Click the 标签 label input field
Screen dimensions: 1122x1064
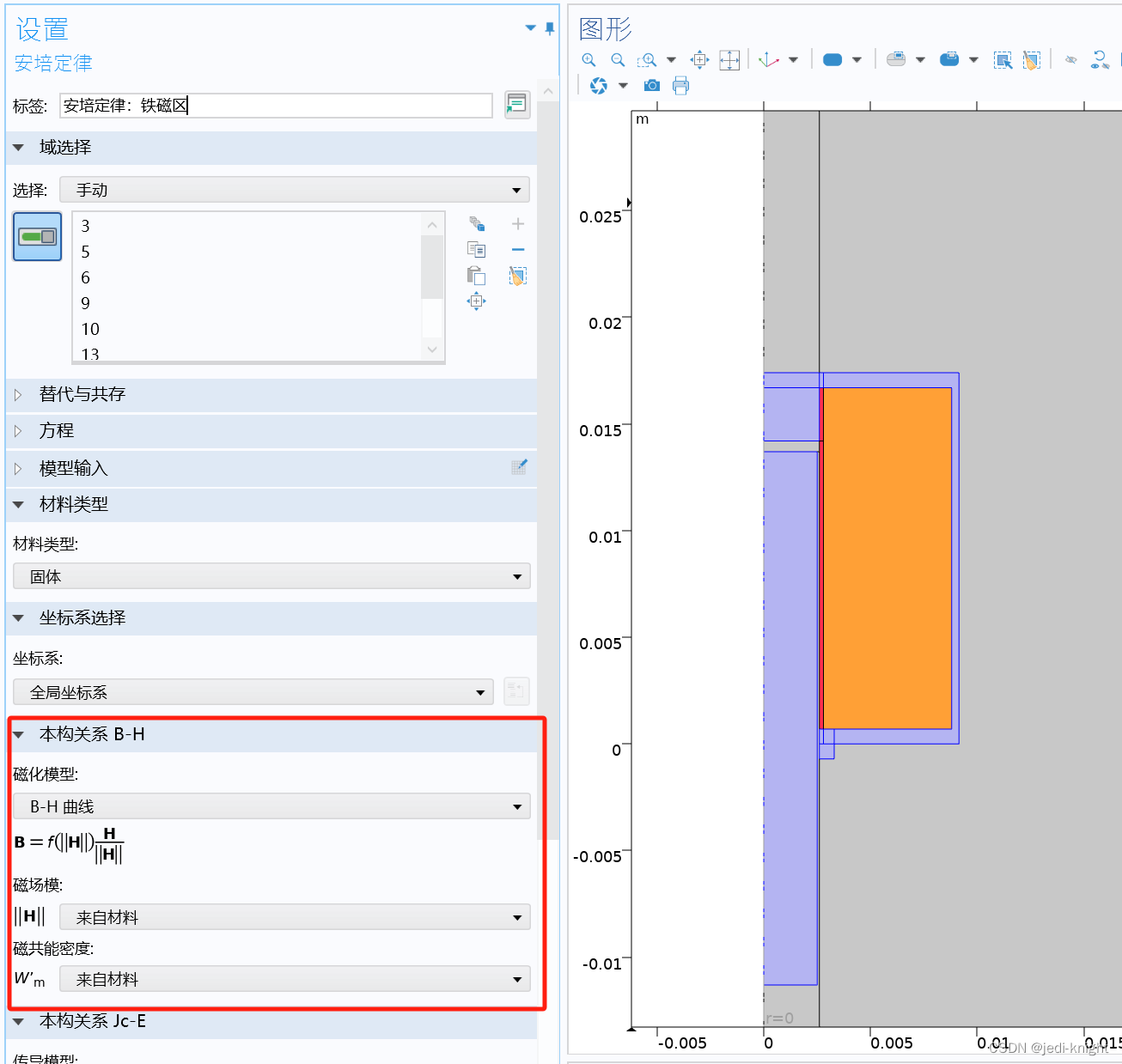pos(276,106)
